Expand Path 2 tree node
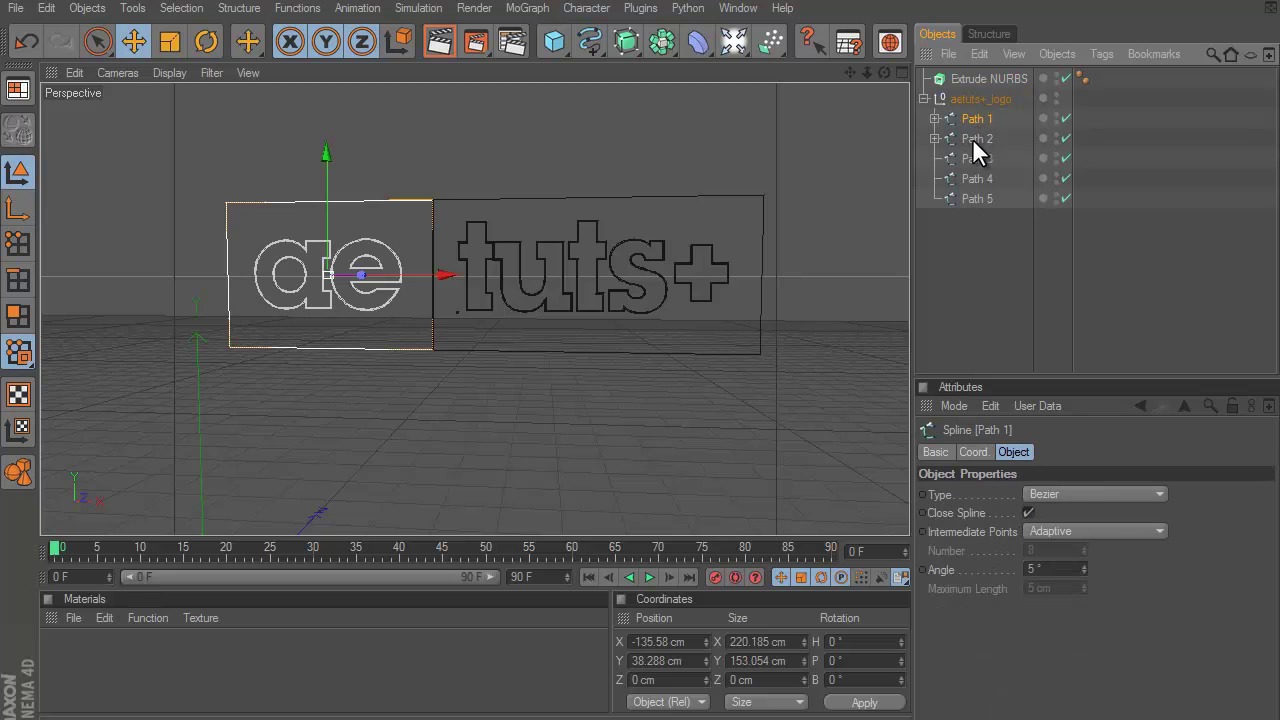The image size is (1280, 720). [x=935, y=139]
